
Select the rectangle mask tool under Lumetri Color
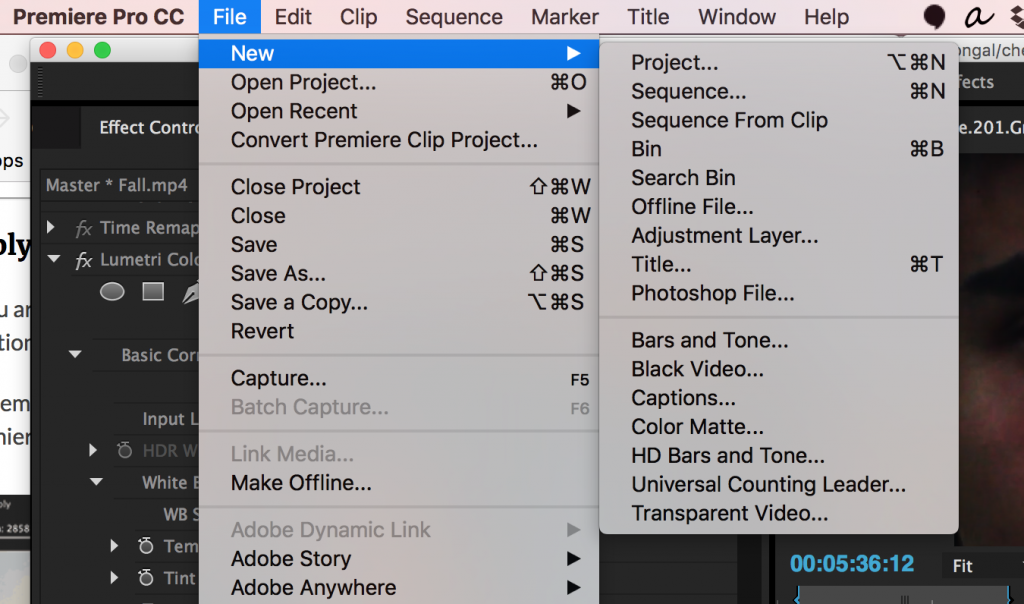click(153, 291)
